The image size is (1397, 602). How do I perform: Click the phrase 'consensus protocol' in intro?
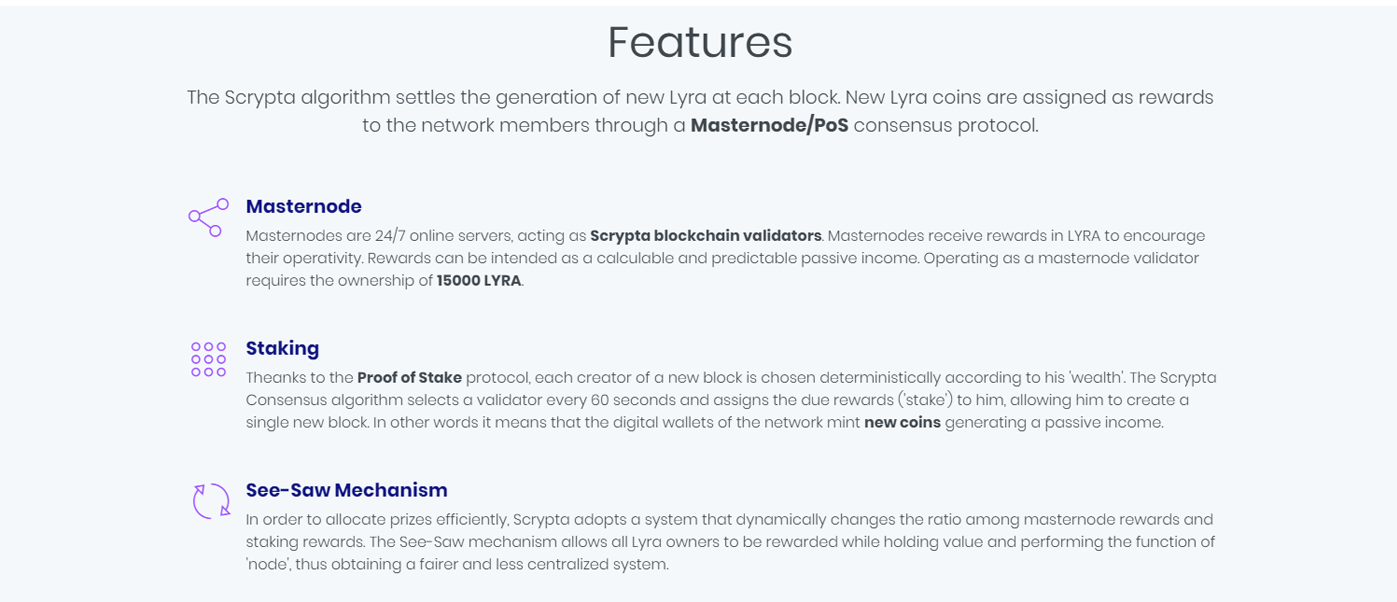(945, 126)
